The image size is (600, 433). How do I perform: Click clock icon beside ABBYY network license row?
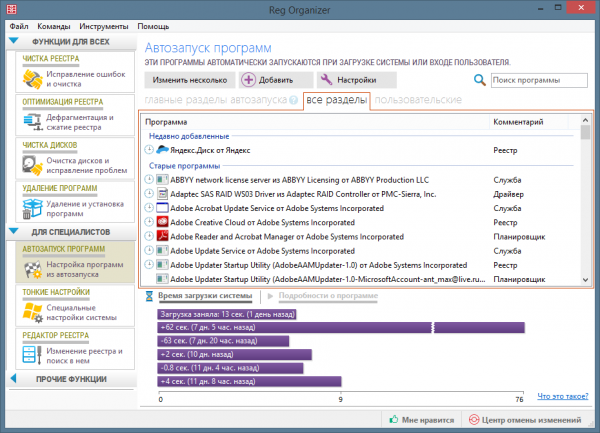coord(149,179)
